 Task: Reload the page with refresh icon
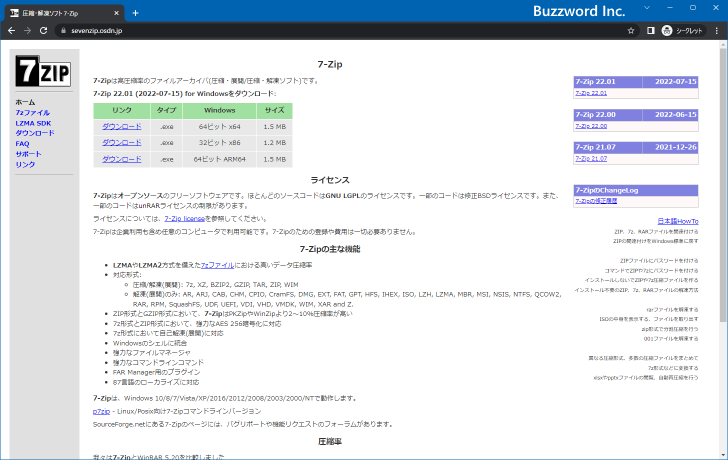(x=43, y=31)
